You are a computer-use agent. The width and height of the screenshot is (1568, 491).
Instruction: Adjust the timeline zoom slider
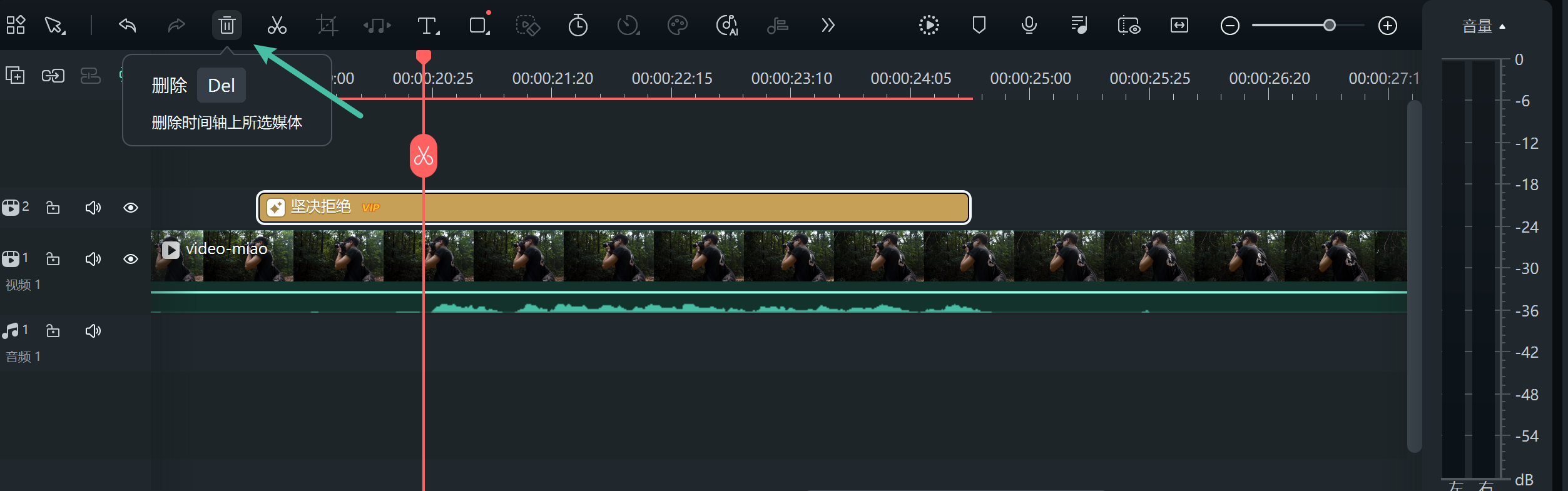(x=1330, y=25)
